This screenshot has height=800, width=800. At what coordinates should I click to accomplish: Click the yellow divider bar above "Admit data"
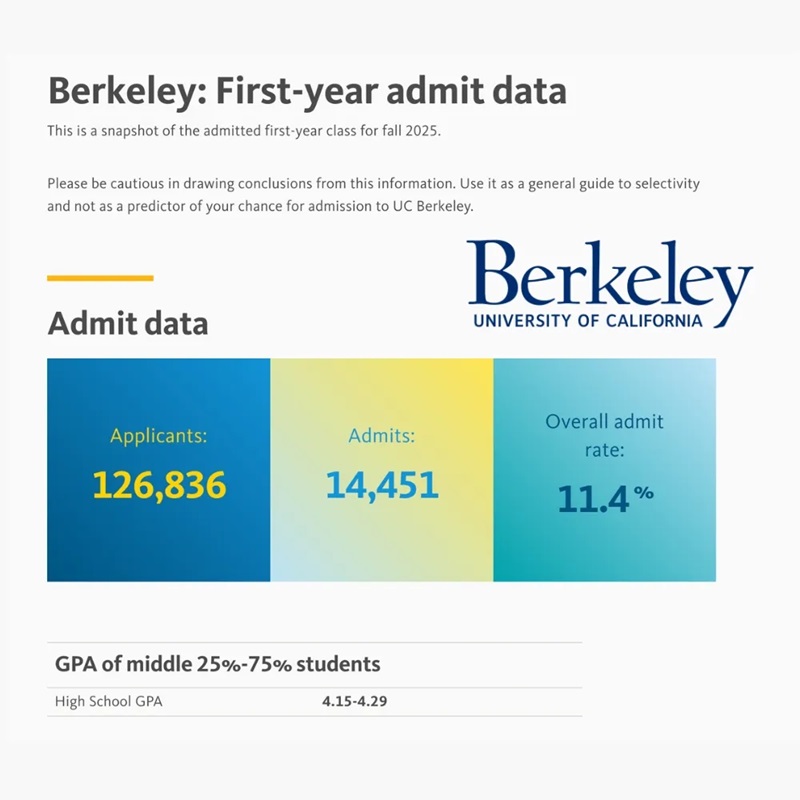pyautogui.click(x=100, y=278)
